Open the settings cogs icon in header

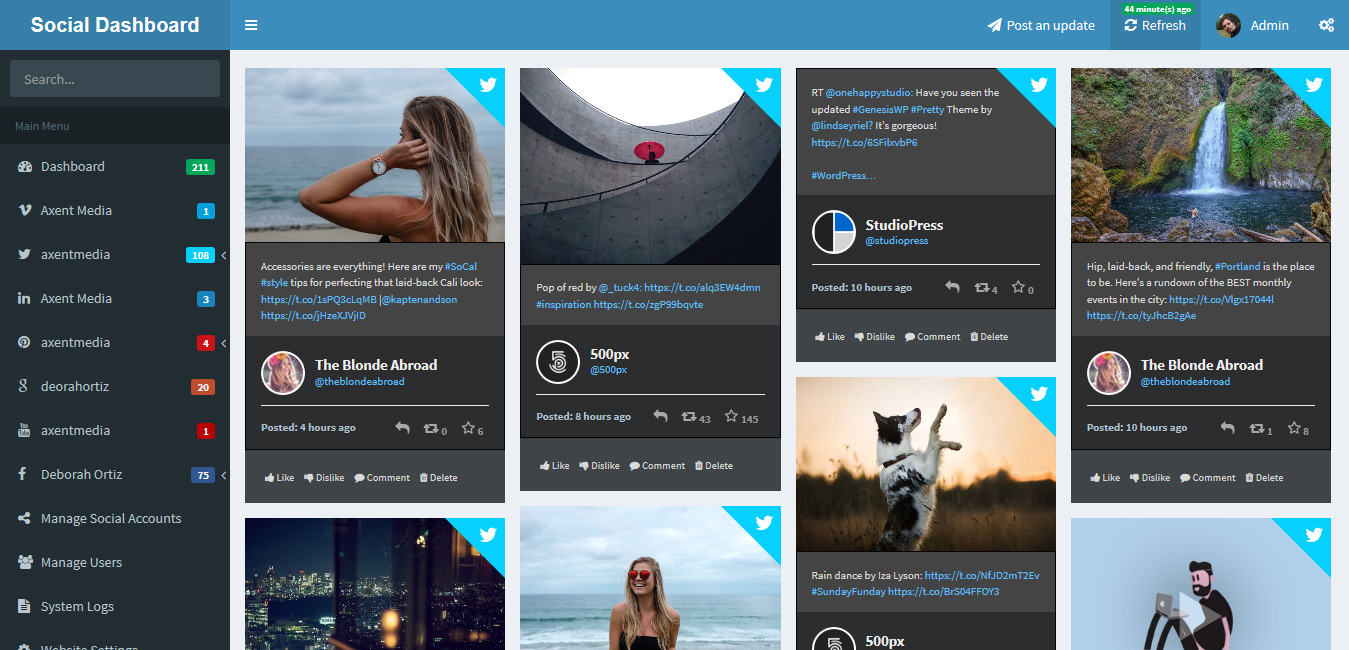tap(1326, 25)
